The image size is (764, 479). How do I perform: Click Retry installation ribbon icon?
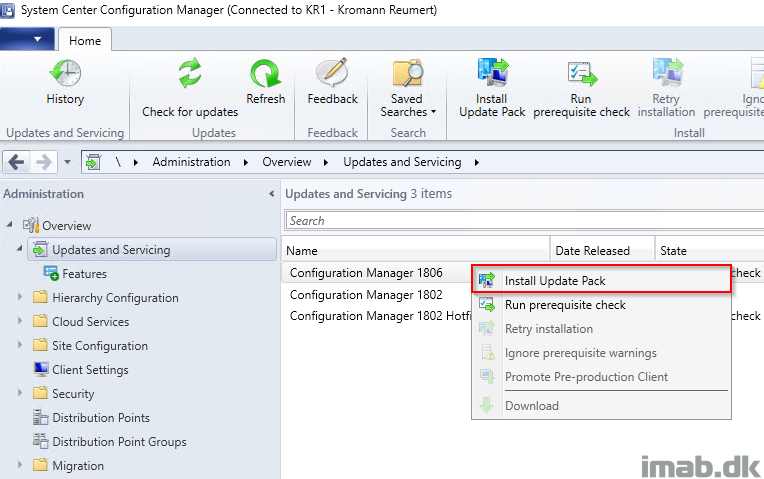click(668, 73)
